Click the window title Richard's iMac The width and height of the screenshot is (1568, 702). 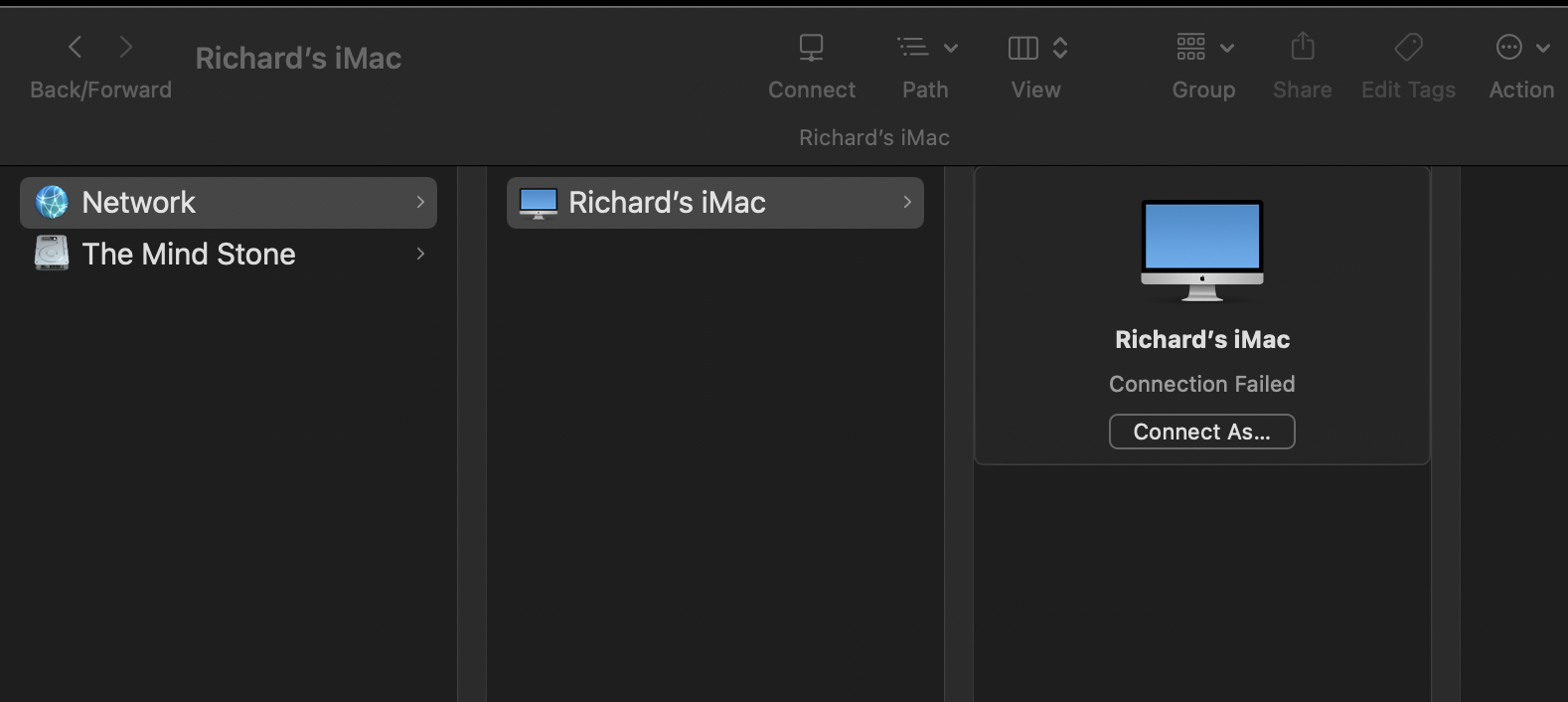(x=298, y=59)
